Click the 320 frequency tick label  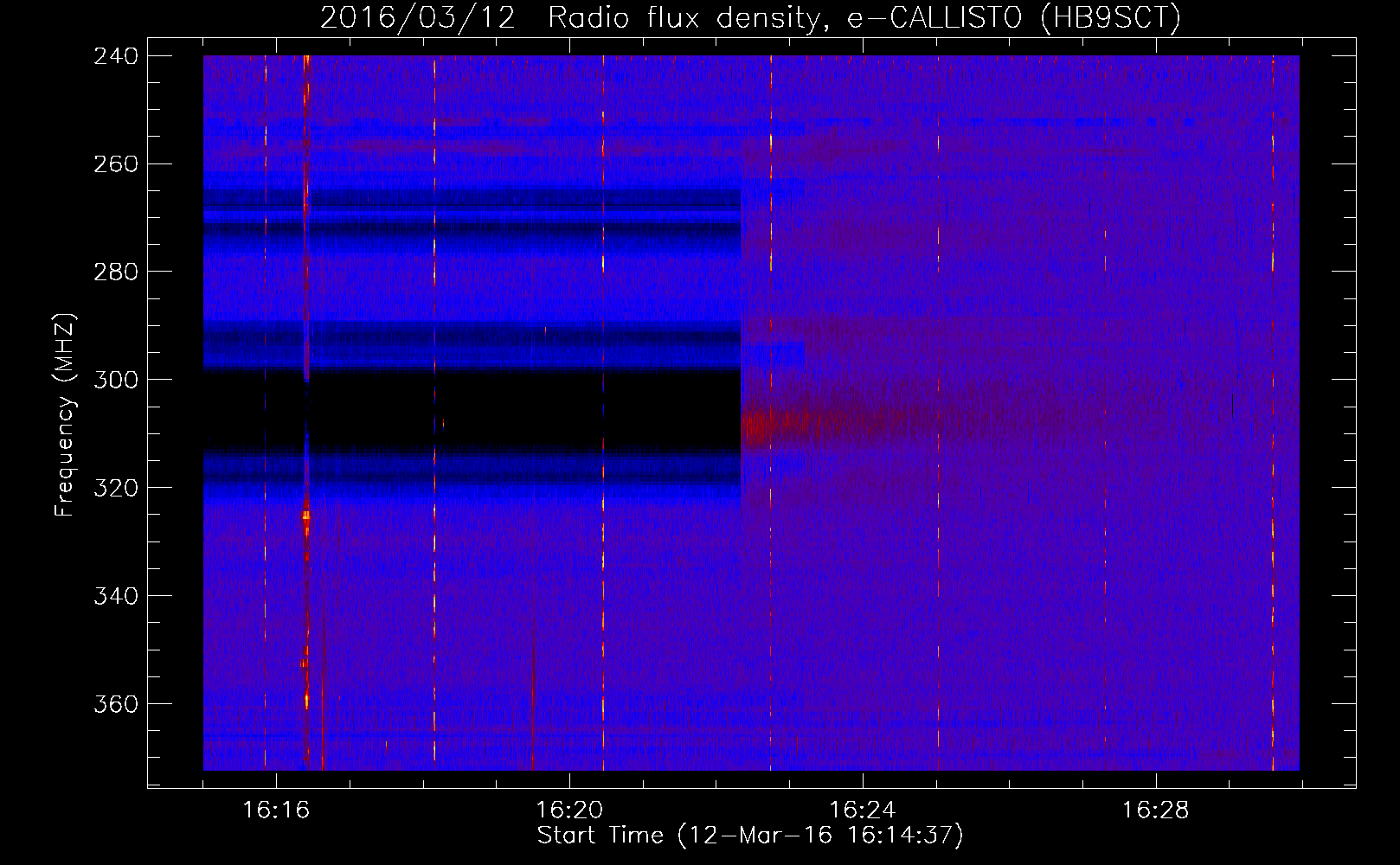tap(116, 489)
